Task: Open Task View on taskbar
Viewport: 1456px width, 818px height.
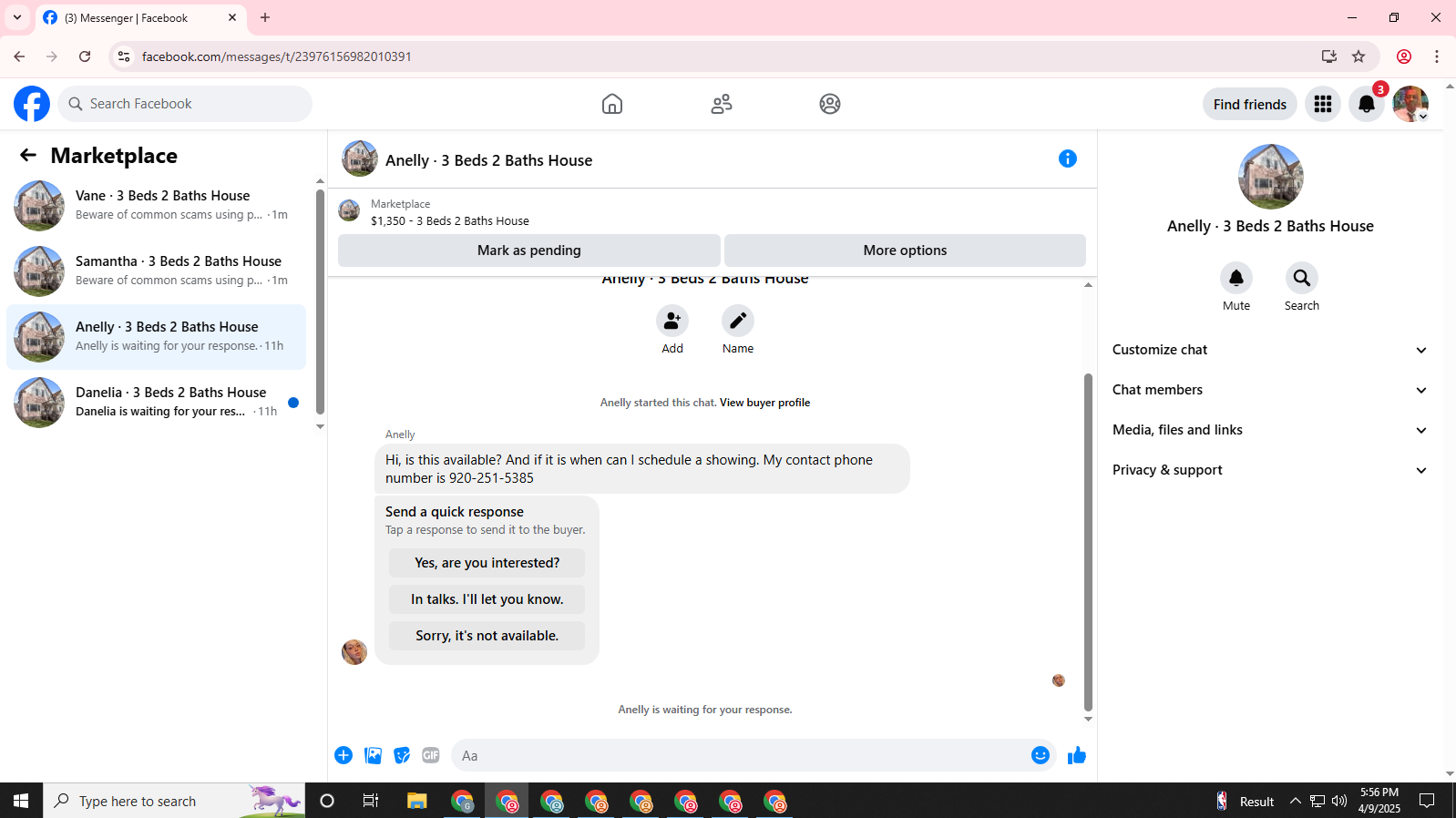Action: [x=371, y=801]
